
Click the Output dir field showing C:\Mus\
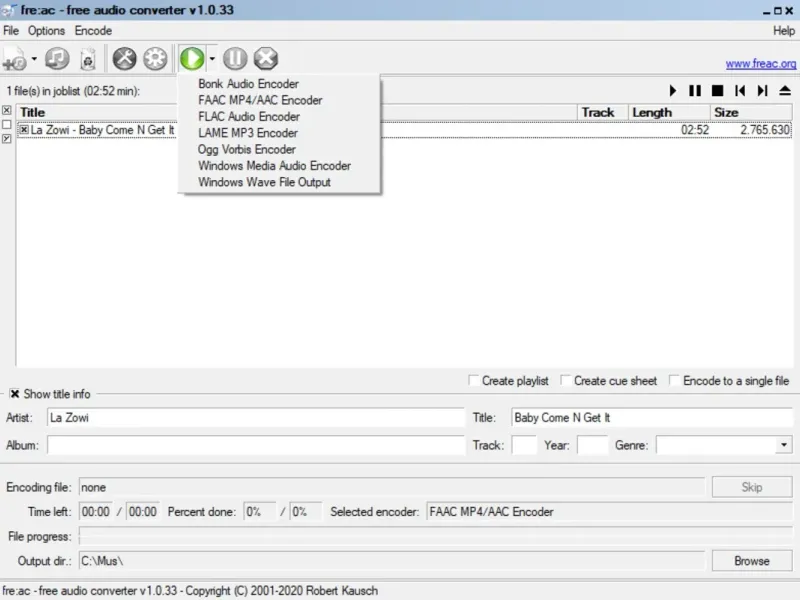click(392, 561)
